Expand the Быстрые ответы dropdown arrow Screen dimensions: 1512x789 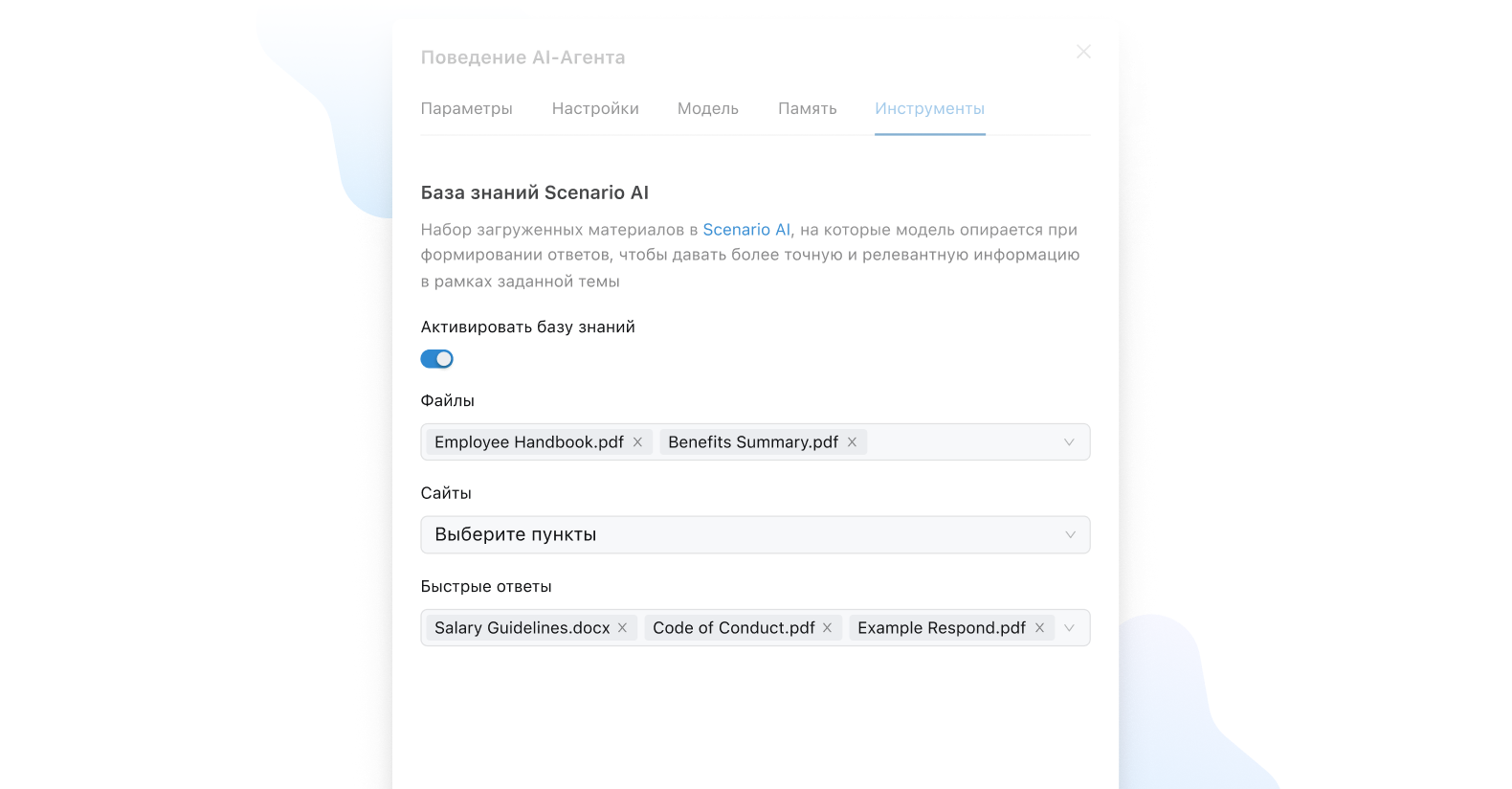(1069, 628)
